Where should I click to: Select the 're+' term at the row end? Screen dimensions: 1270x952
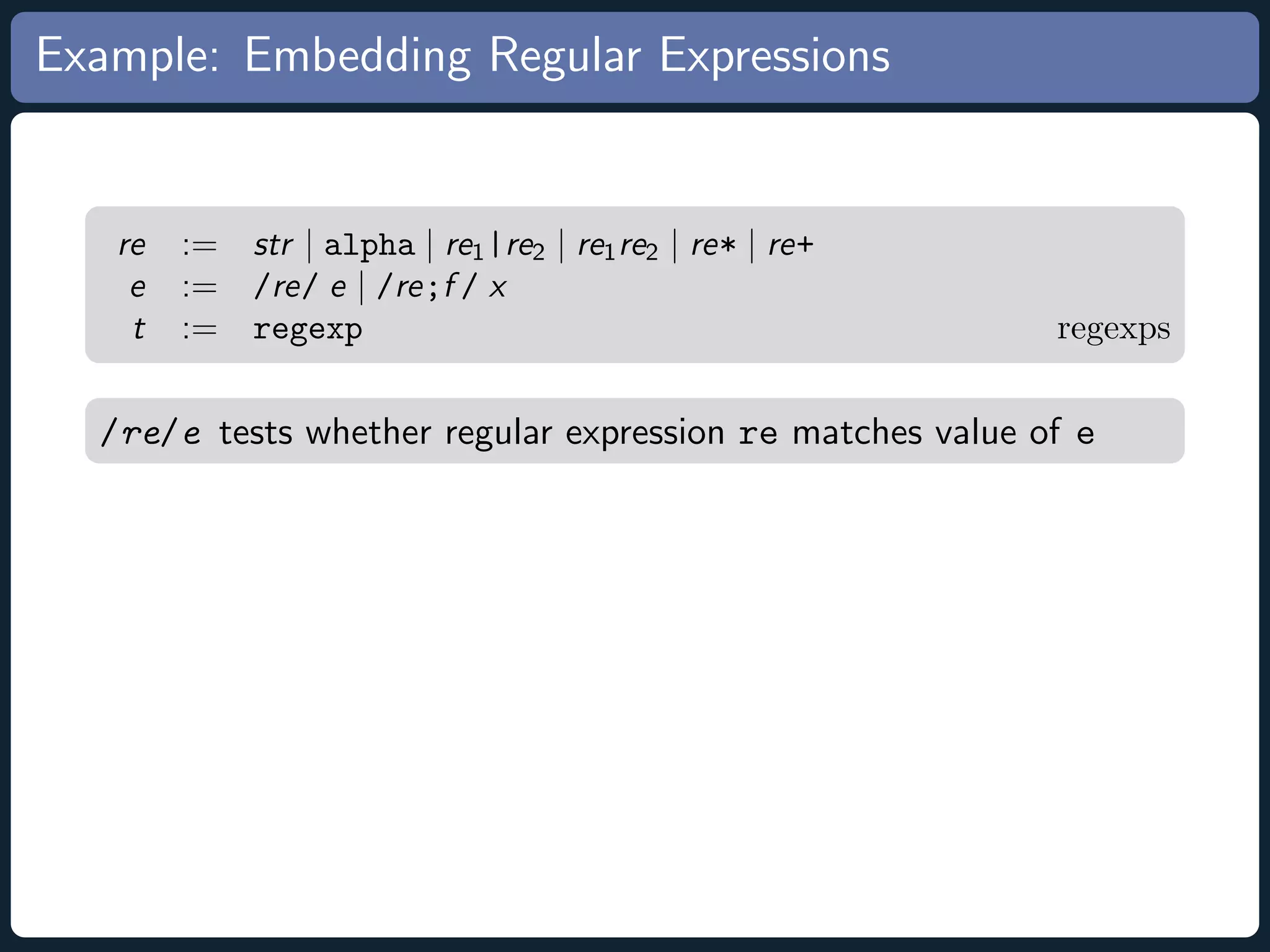click(791, 246)
